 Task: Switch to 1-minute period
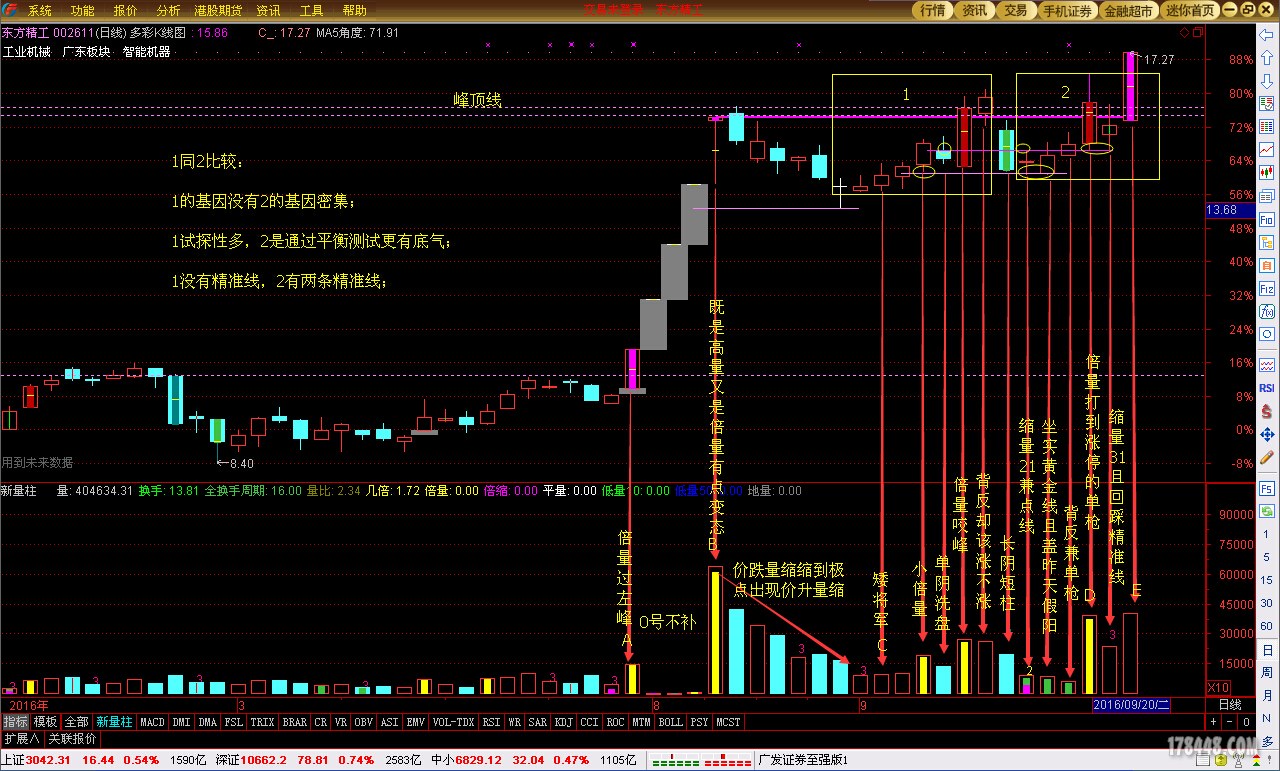click(x=1267, y=534)
